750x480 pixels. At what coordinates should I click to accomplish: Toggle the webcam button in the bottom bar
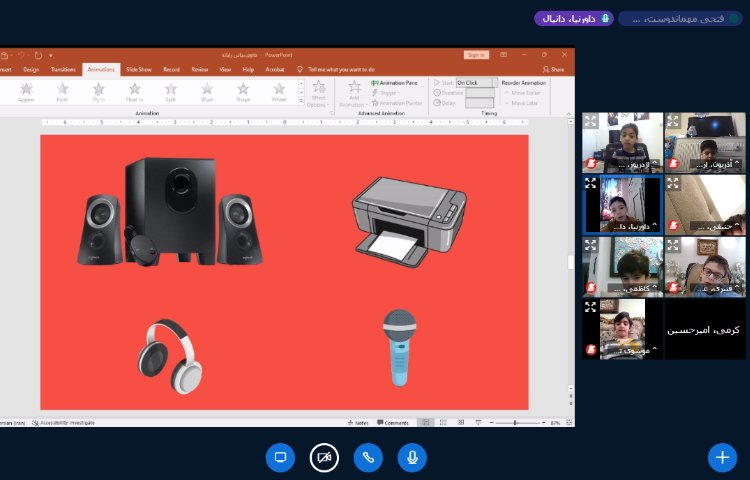(324, 457)
